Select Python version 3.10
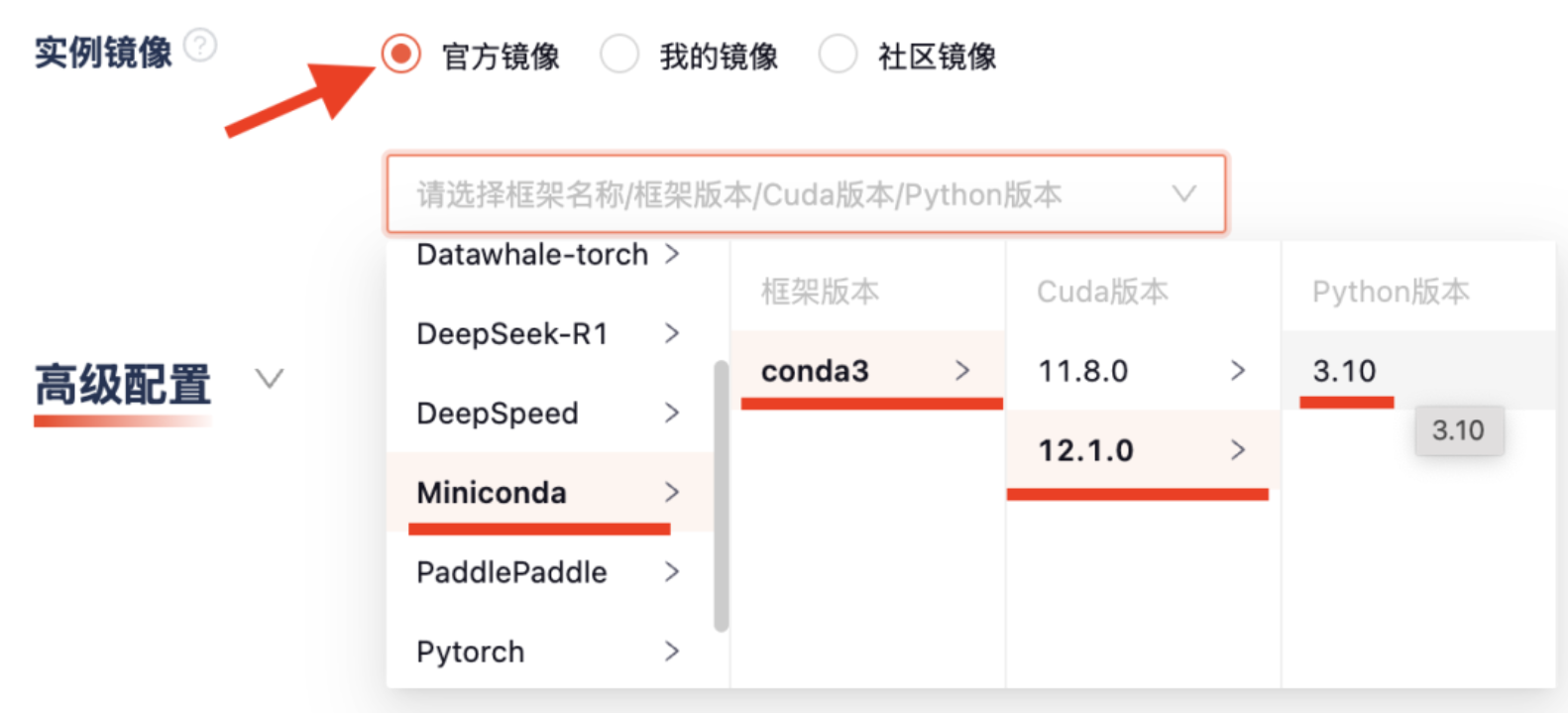The width and height of the screenshot is (1568, 718). tap(1344, 371)
